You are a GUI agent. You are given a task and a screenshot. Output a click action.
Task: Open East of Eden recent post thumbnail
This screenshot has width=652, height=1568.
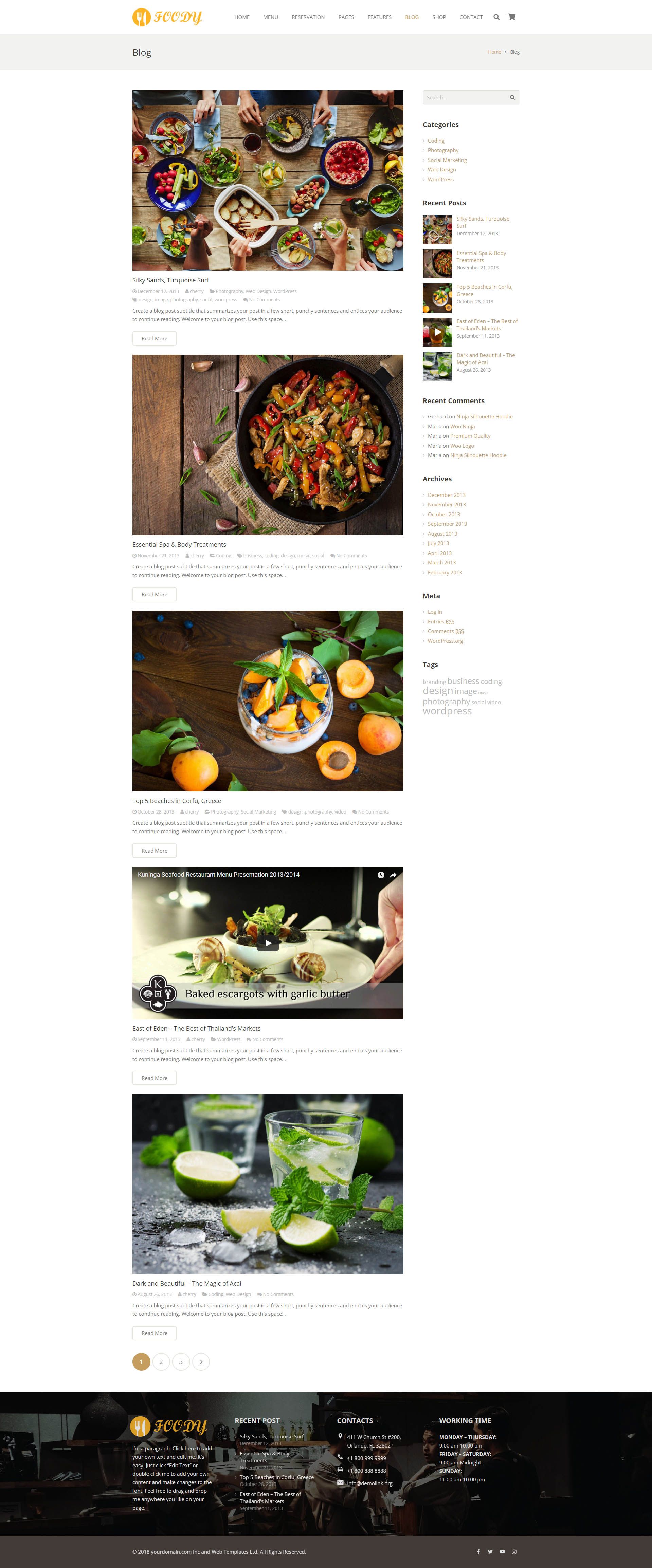[x=437, y=332]
